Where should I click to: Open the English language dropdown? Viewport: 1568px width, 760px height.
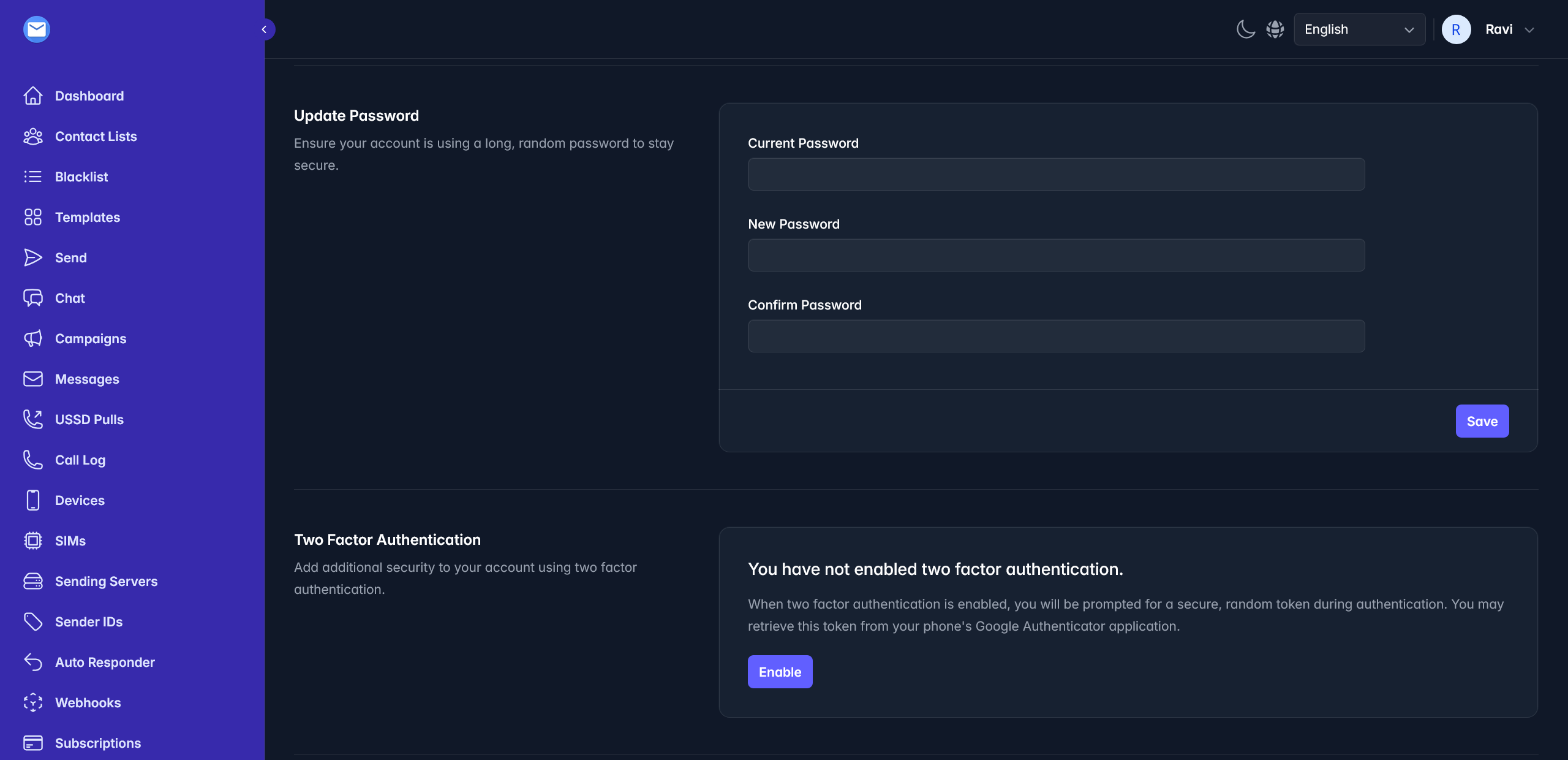1359,29
